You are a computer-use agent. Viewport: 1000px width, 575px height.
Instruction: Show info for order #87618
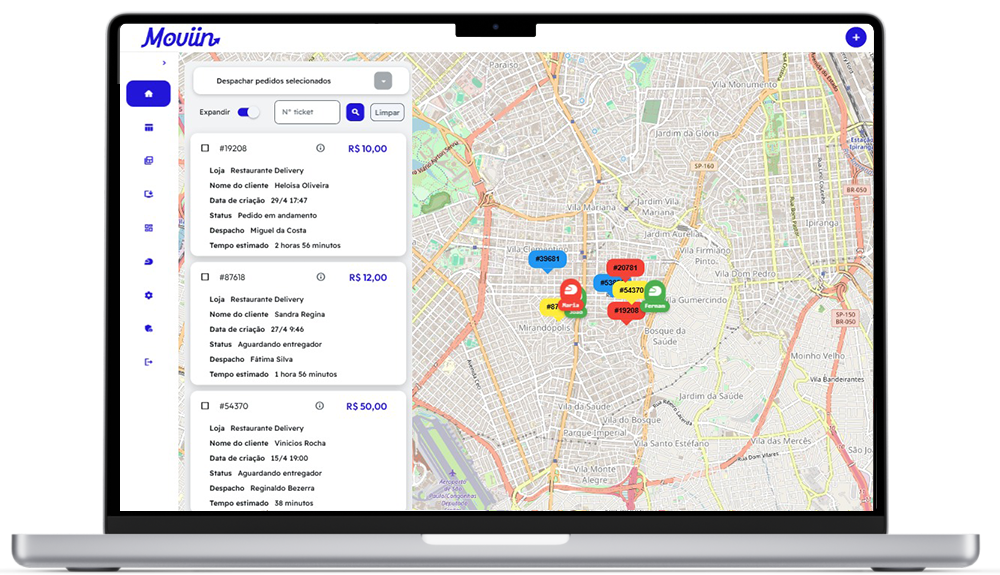click(x=320, y=277)
